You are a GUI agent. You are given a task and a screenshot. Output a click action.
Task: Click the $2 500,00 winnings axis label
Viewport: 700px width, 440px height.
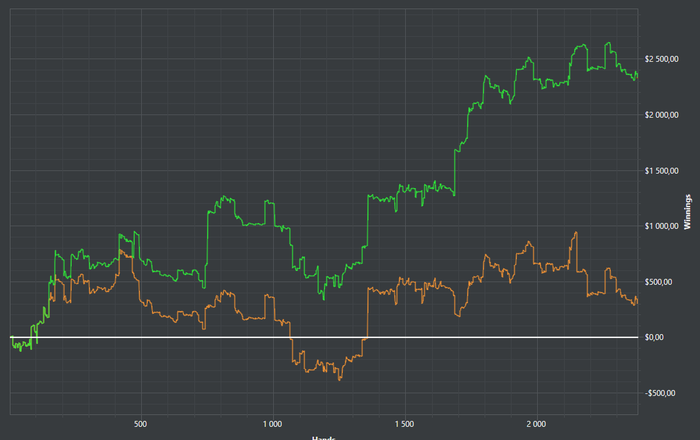[x=662, y=59]
